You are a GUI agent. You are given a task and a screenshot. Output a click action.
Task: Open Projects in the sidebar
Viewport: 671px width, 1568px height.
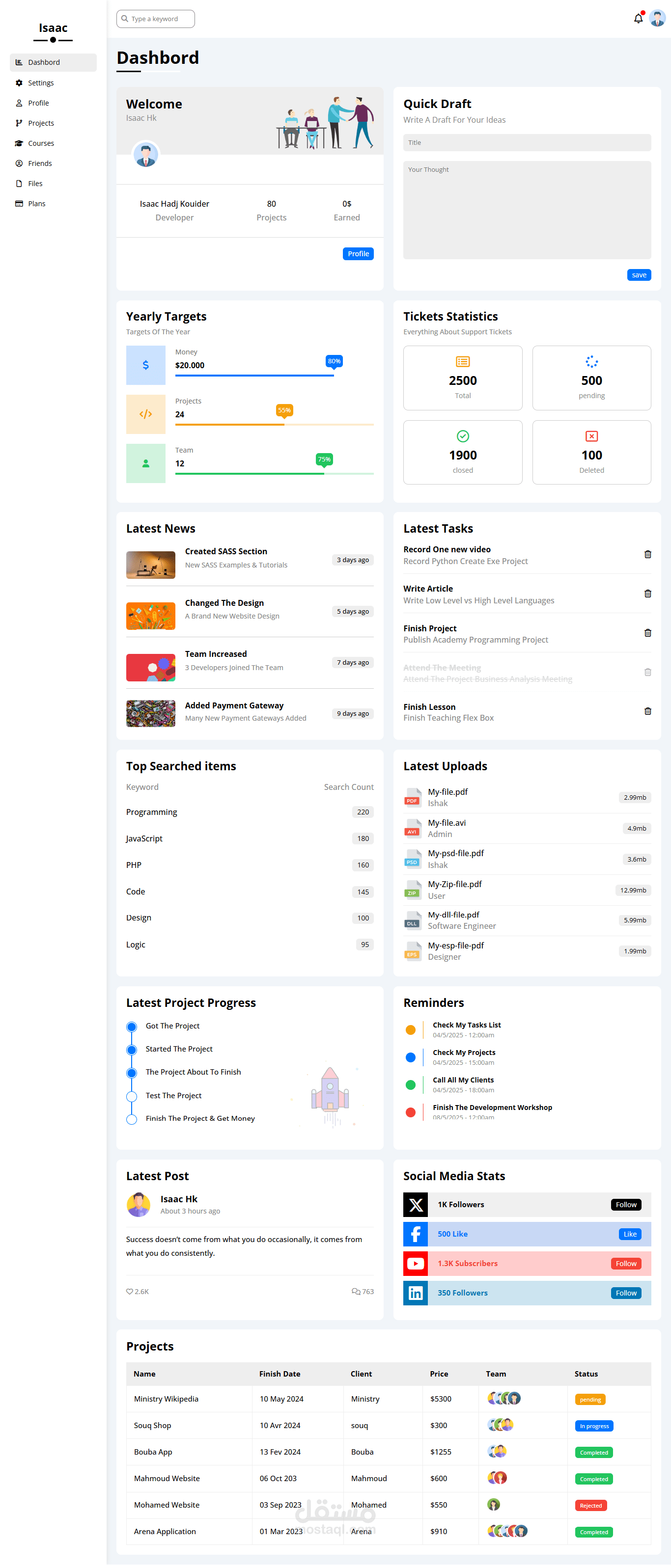[53, 123]
